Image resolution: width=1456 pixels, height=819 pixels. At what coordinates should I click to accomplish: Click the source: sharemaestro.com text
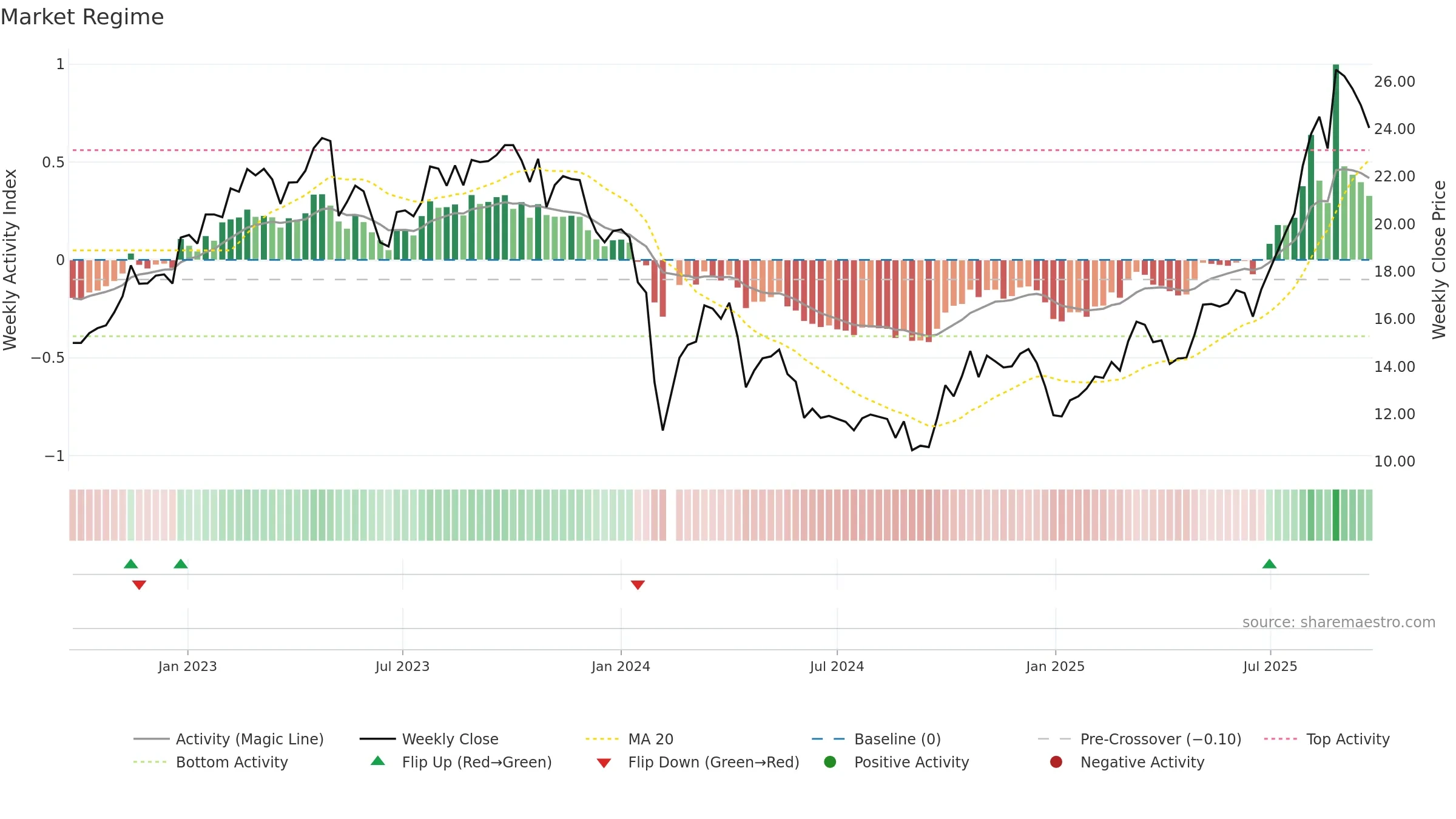1339,622
